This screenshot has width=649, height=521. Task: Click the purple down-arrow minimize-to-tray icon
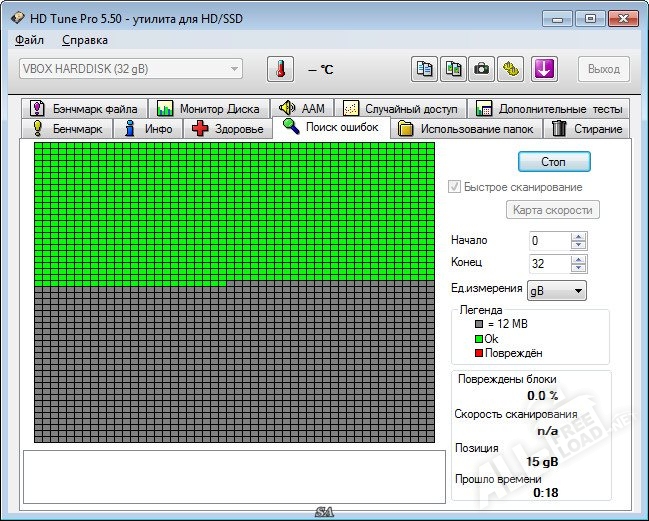544,69
